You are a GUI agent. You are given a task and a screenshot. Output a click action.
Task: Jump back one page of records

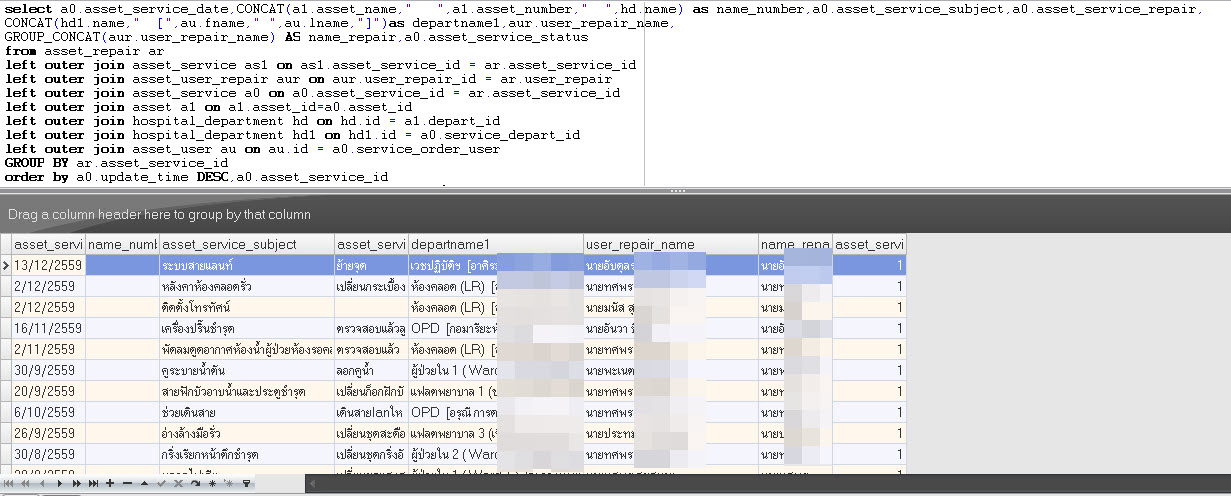25,483
